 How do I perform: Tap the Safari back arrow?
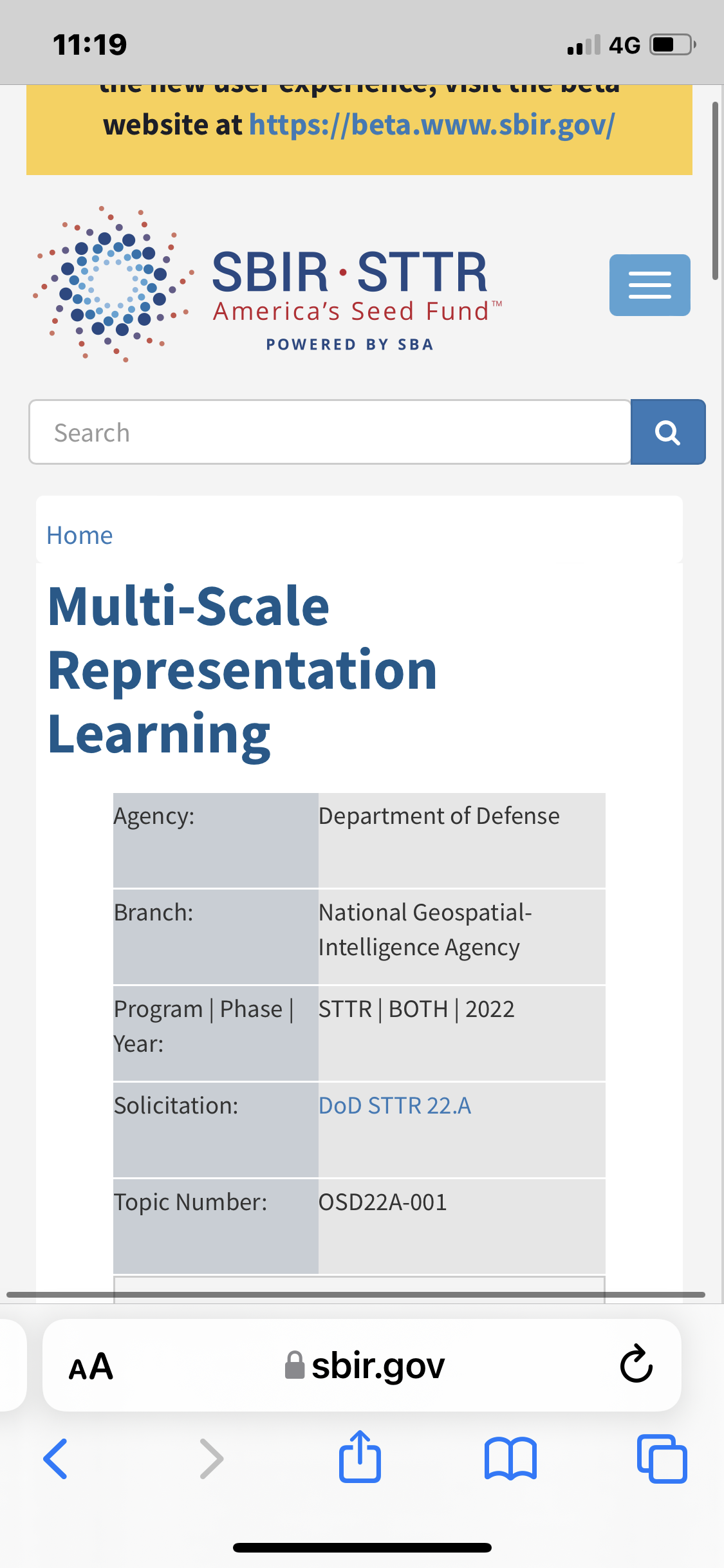(55, 1459)
